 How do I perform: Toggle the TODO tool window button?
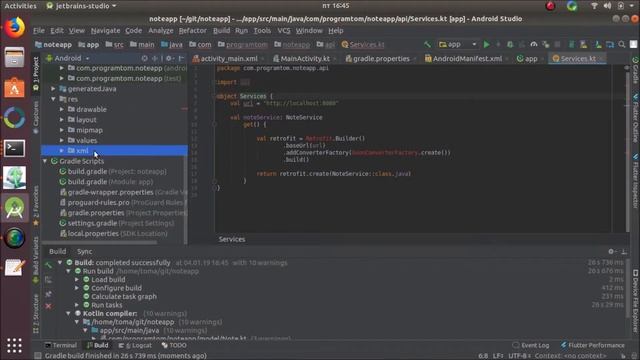174,345
